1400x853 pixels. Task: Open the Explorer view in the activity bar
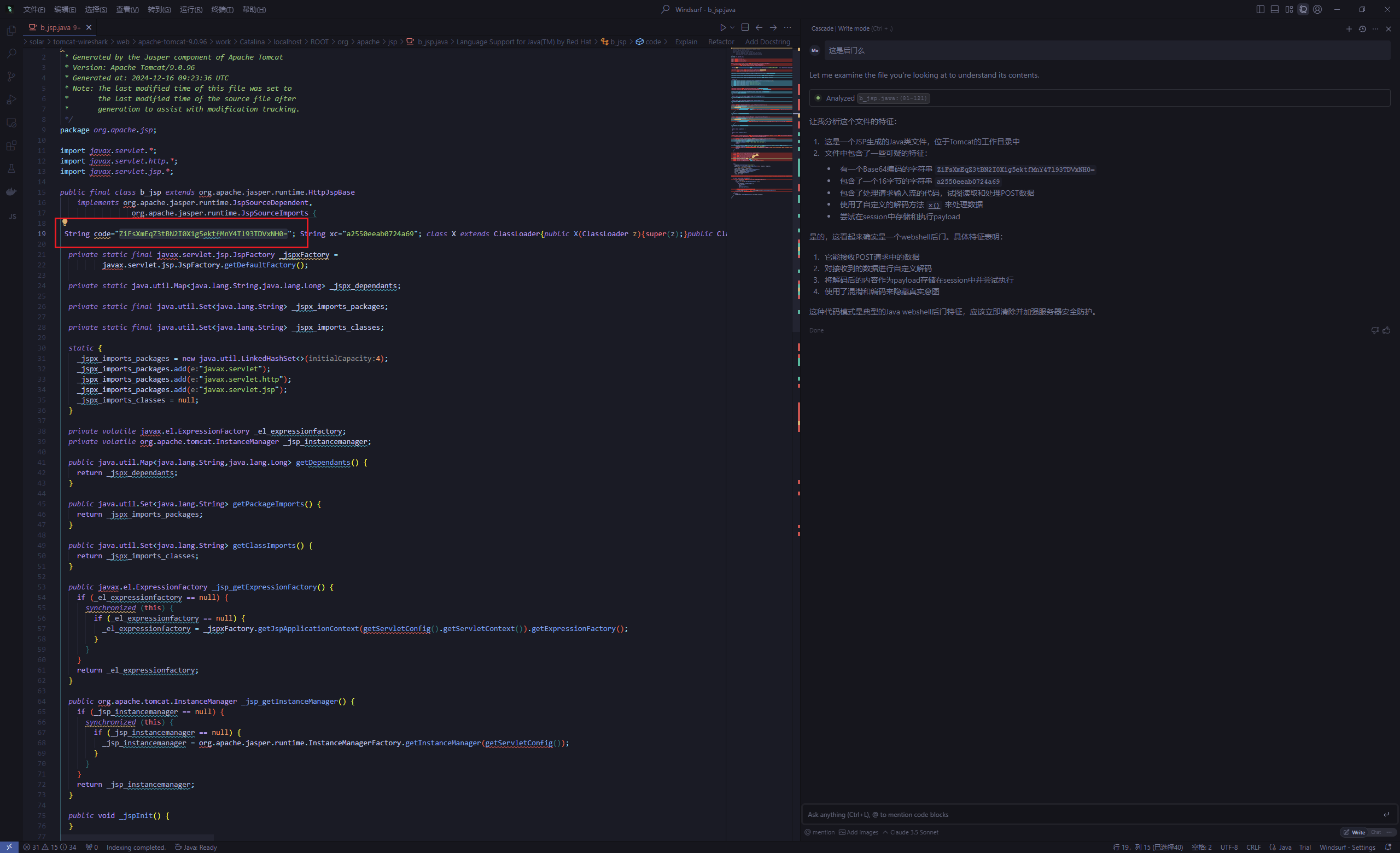11,31
